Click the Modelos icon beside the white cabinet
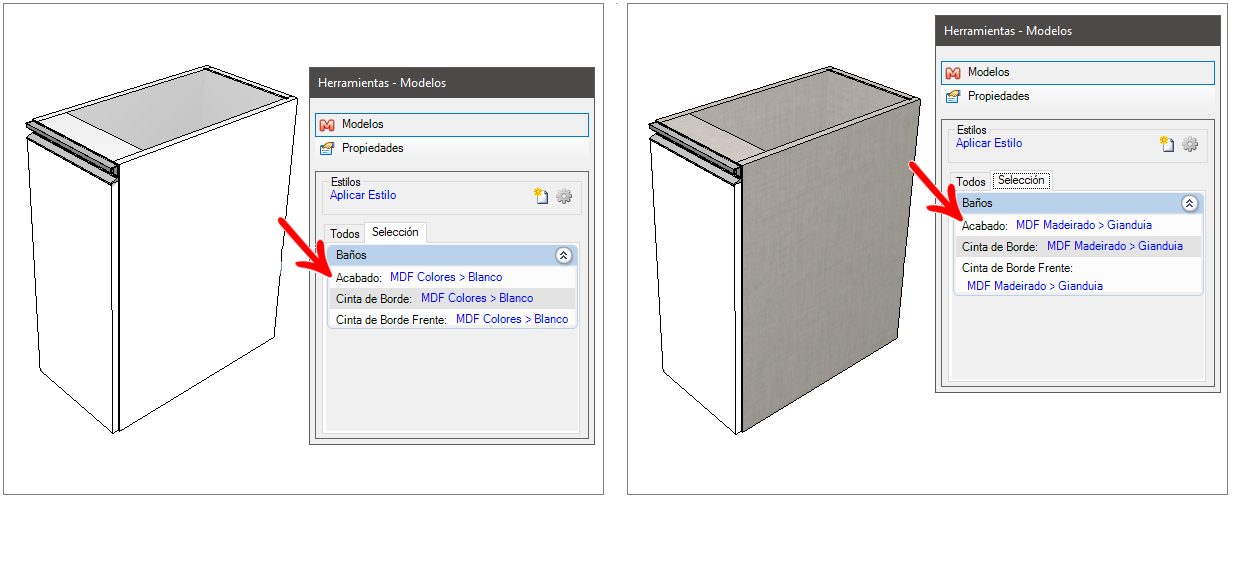 (x=326, y=125)
